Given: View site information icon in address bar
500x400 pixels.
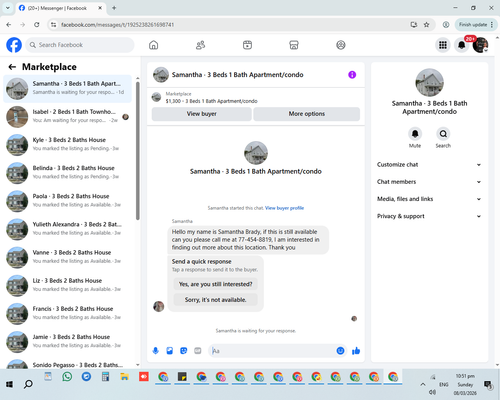Looking at the screenshot, I should pyautogui.click(x=53, y=25).
